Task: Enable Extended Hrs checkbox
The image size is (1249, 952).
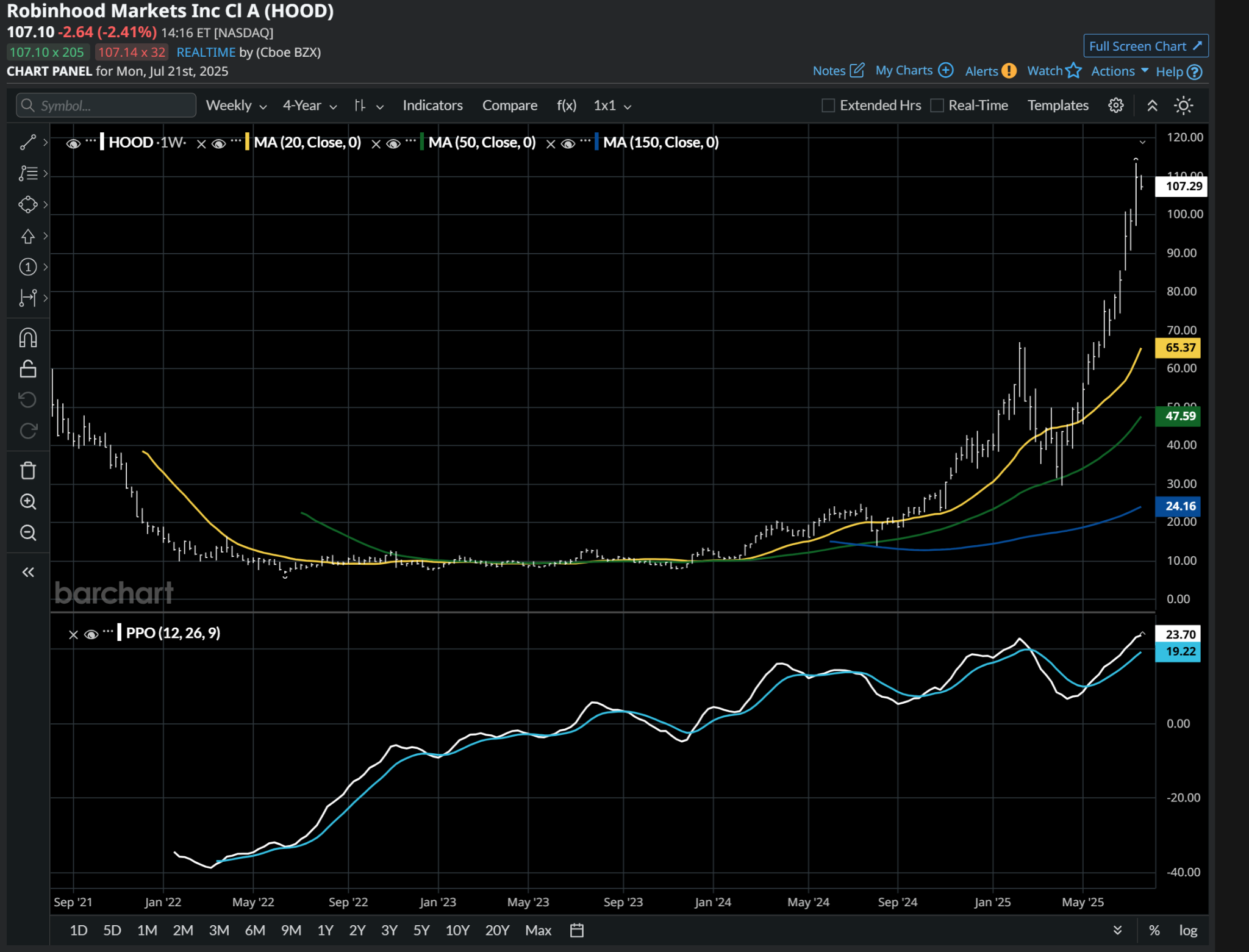Action: (828, 106)
